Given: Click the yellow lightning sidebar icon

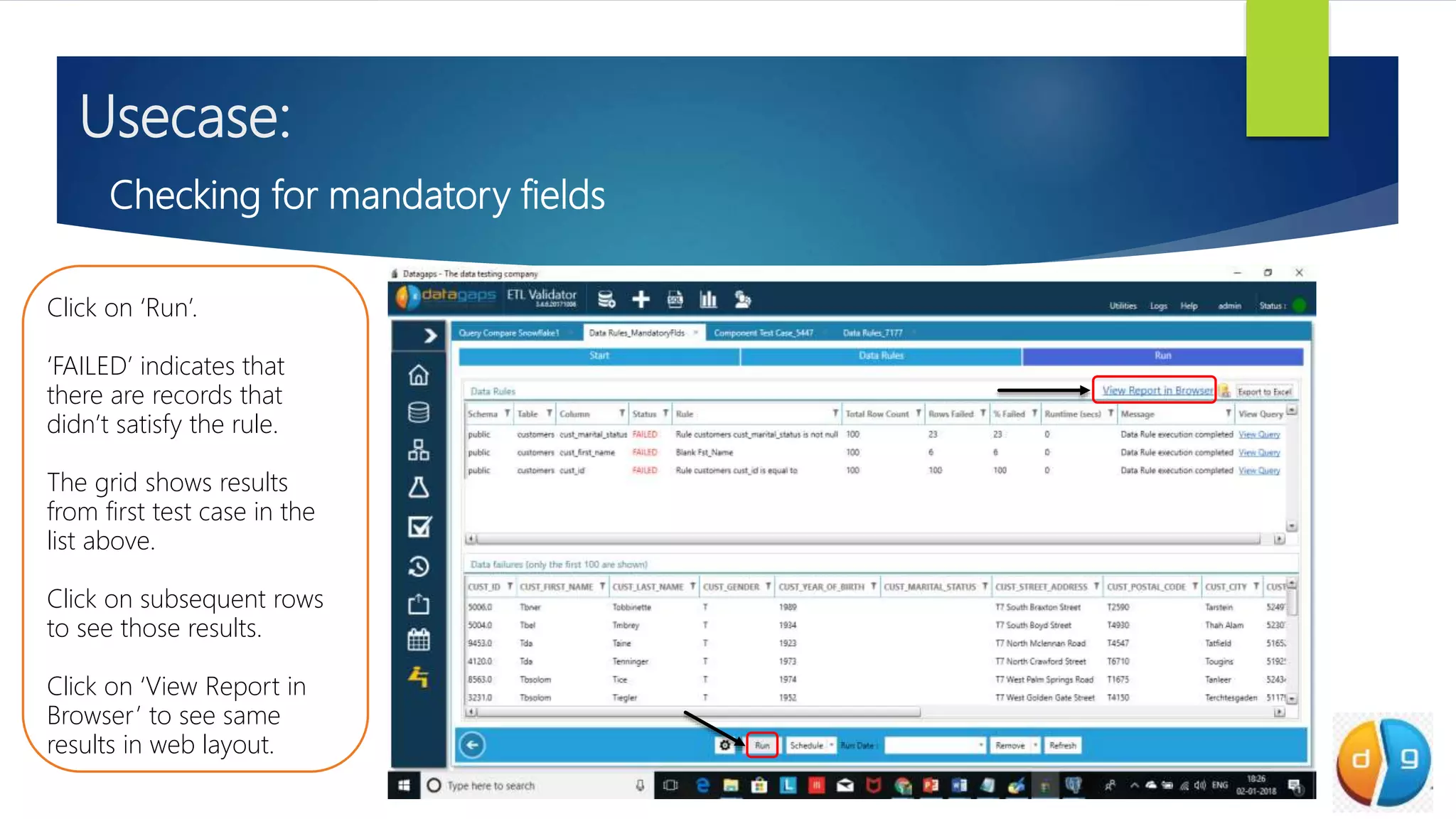Looking at the screenshot, I should pyautogui.click(x=419, y=677).
